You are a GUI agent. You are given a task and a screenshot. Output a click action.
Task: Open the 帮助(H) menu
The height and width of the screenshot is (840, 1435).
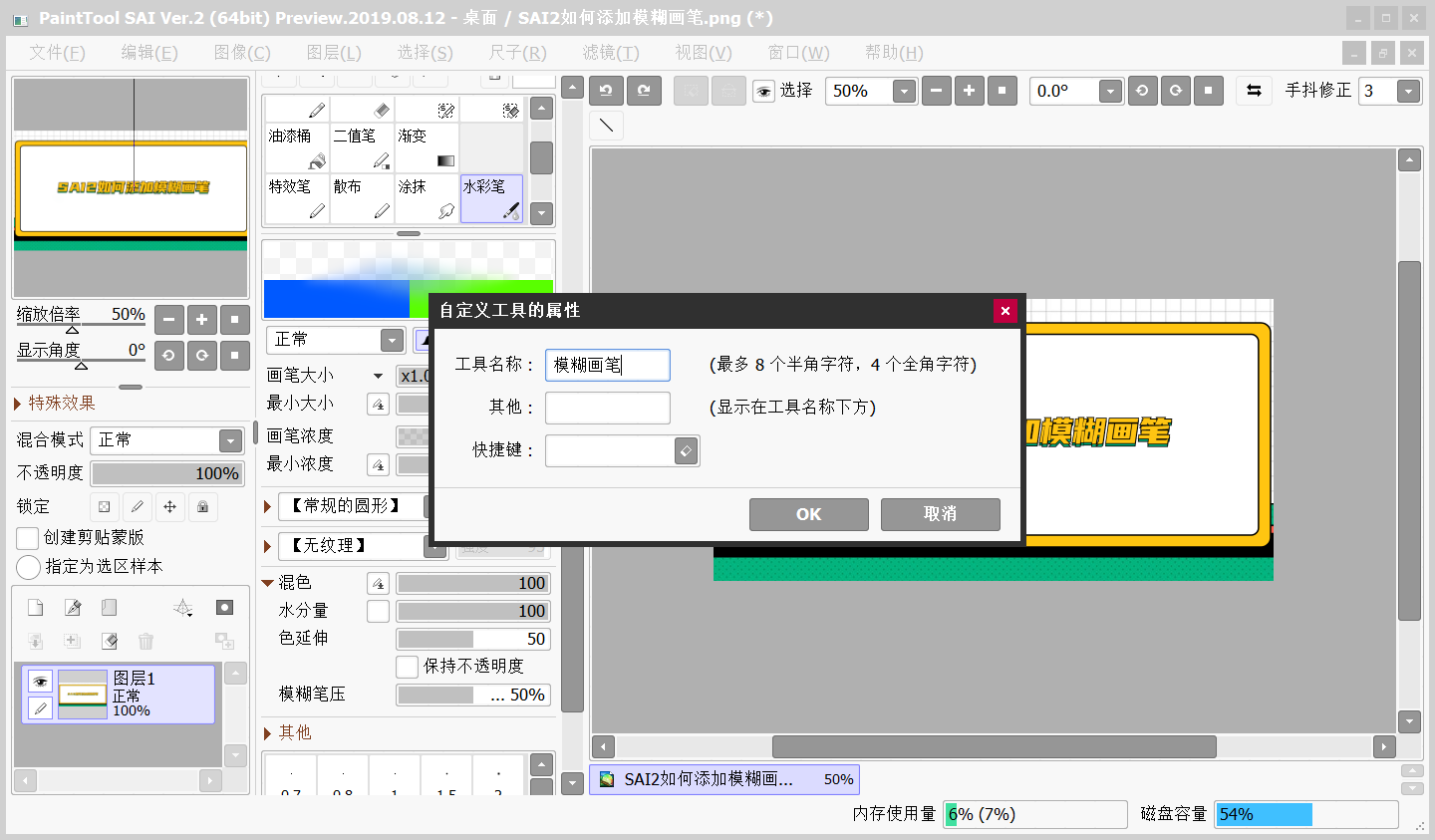tap(894, 53)
